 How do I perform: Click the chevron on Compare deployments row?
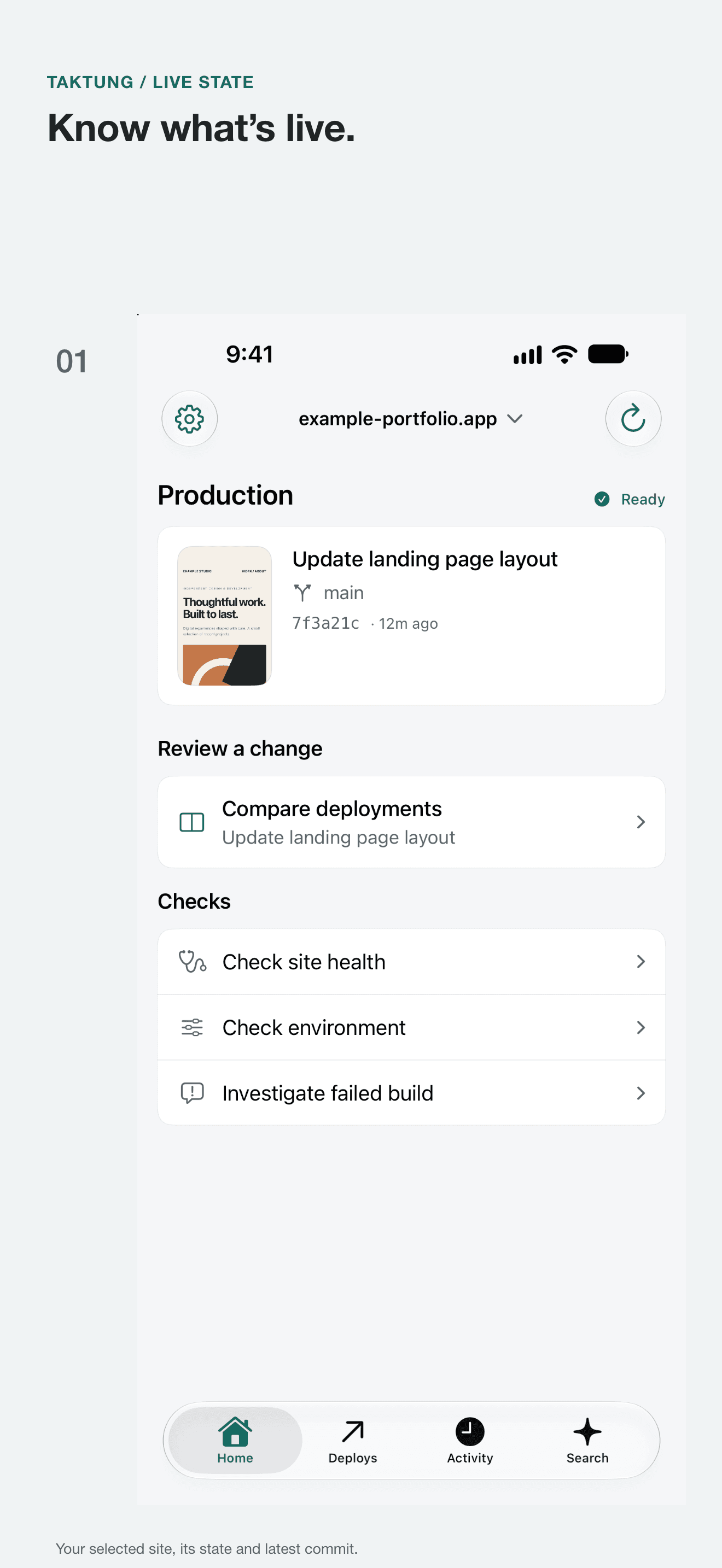[x=641, y=822]
